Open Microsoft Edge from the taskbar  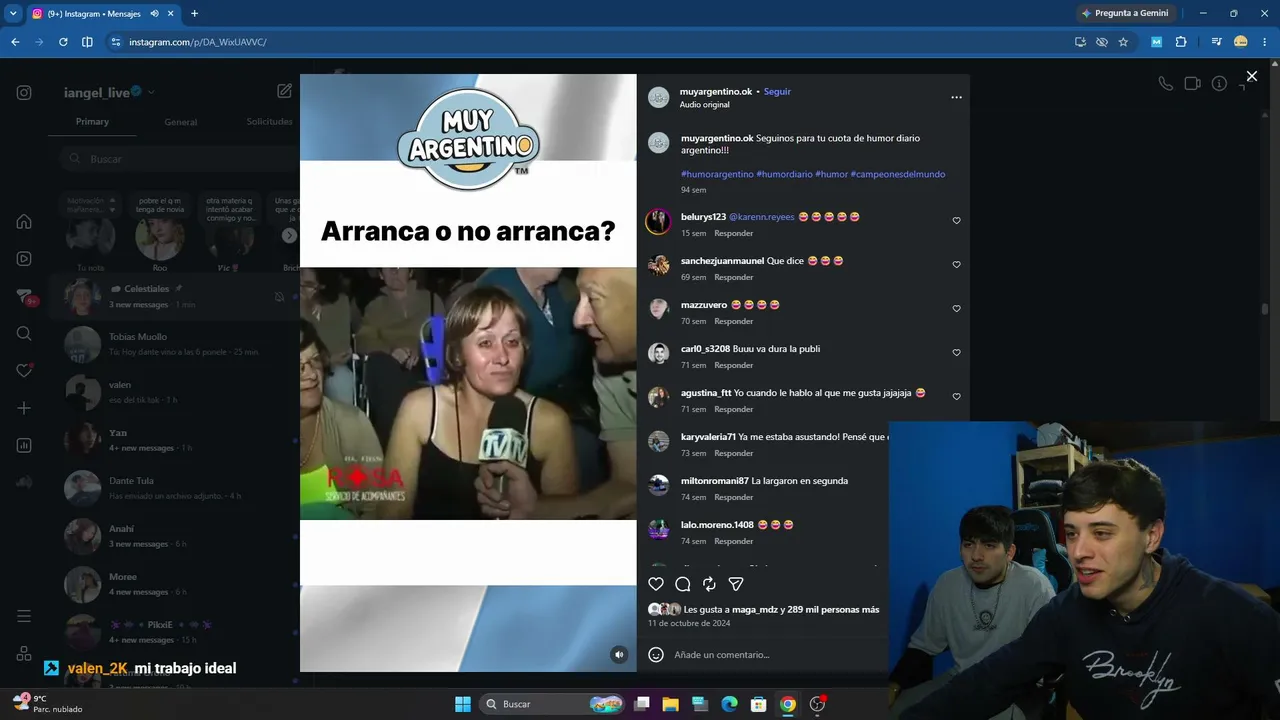click(729, 704)
